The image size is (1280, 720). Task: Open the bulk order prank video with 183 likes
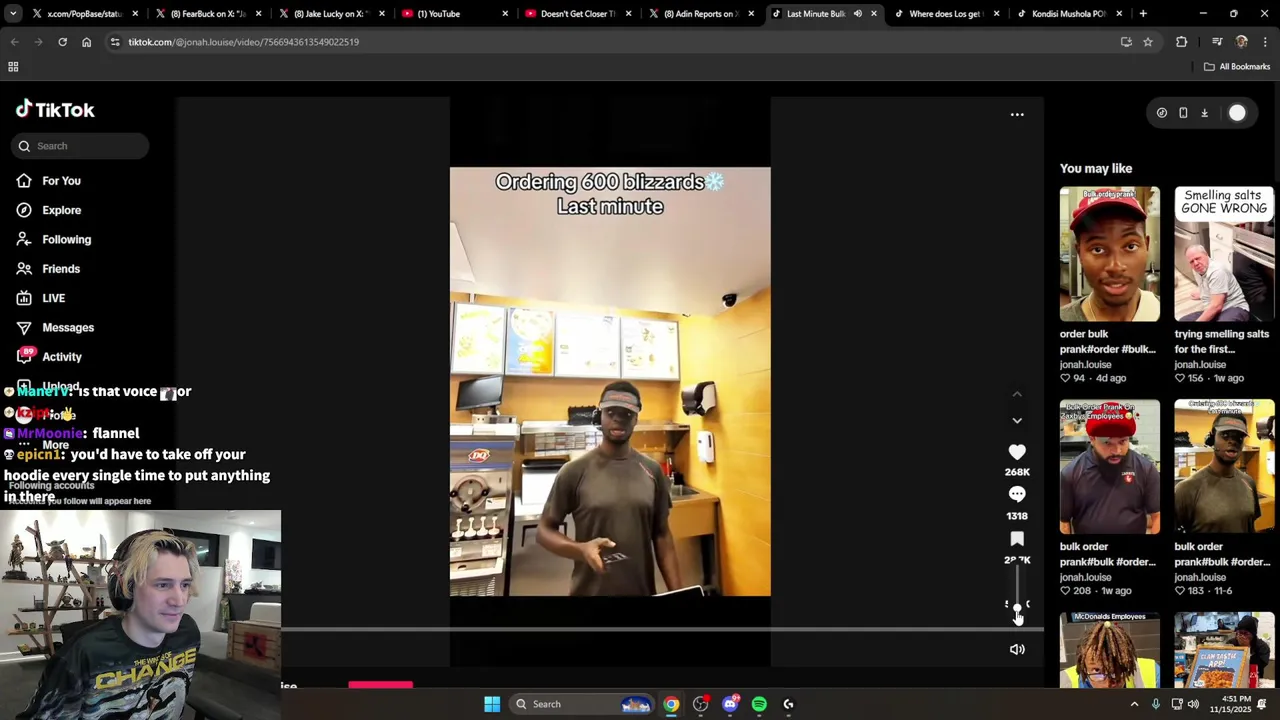click(x=1224, y=467)
